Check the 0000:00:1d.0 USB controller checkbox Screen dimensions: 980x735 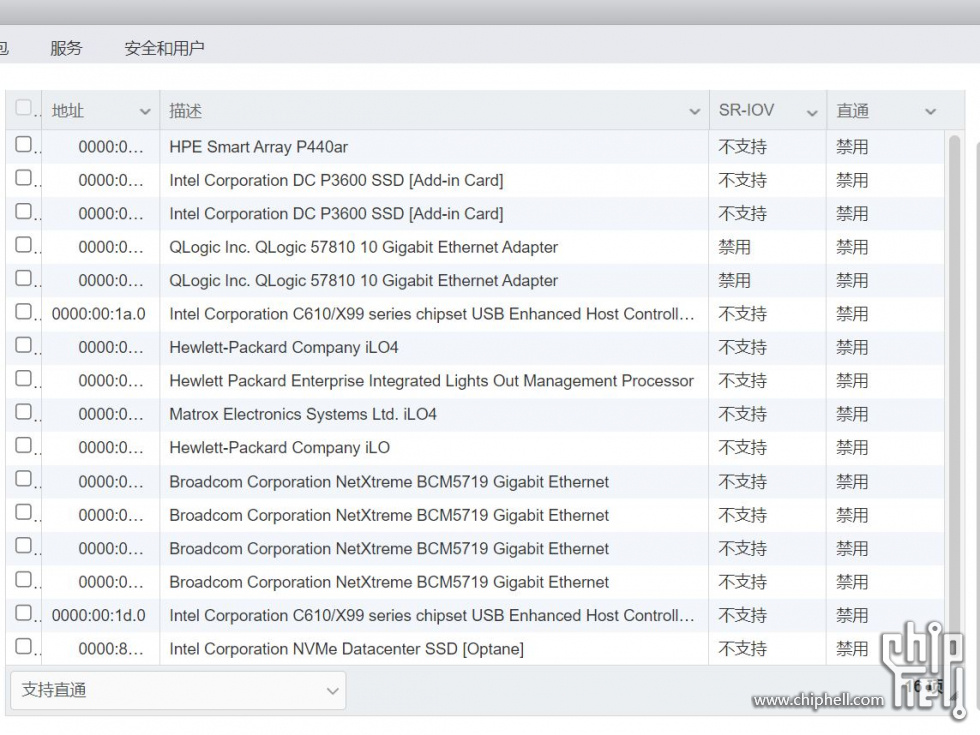23,612
